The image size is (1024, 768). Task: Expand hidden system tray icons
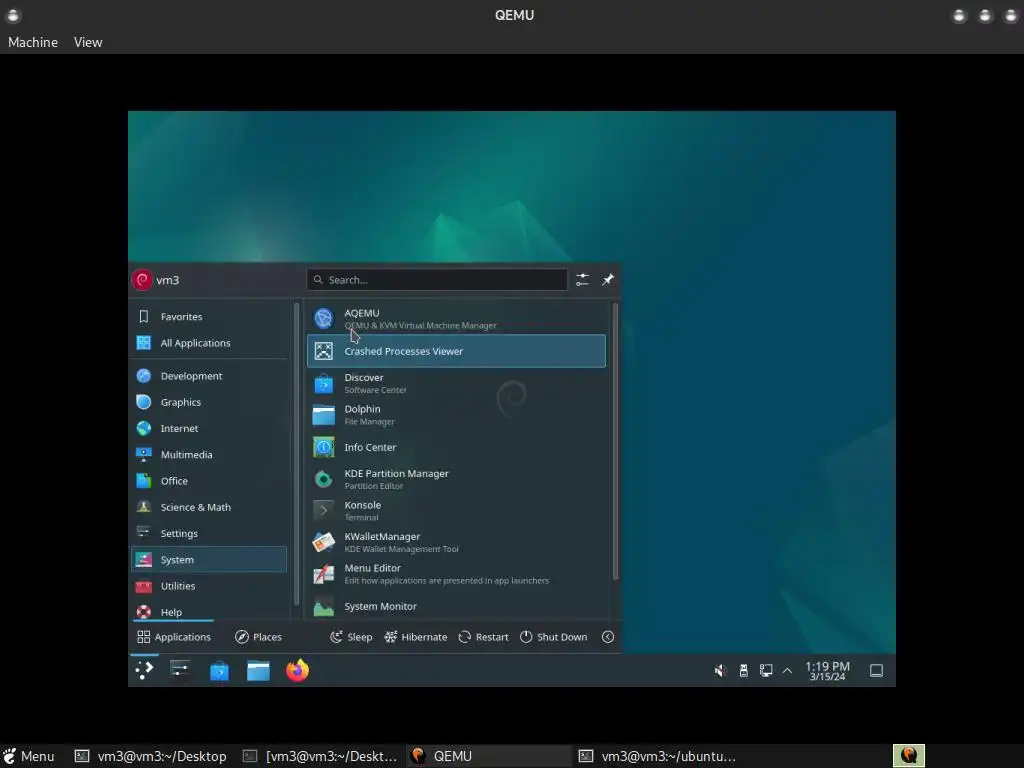point(788,671)
